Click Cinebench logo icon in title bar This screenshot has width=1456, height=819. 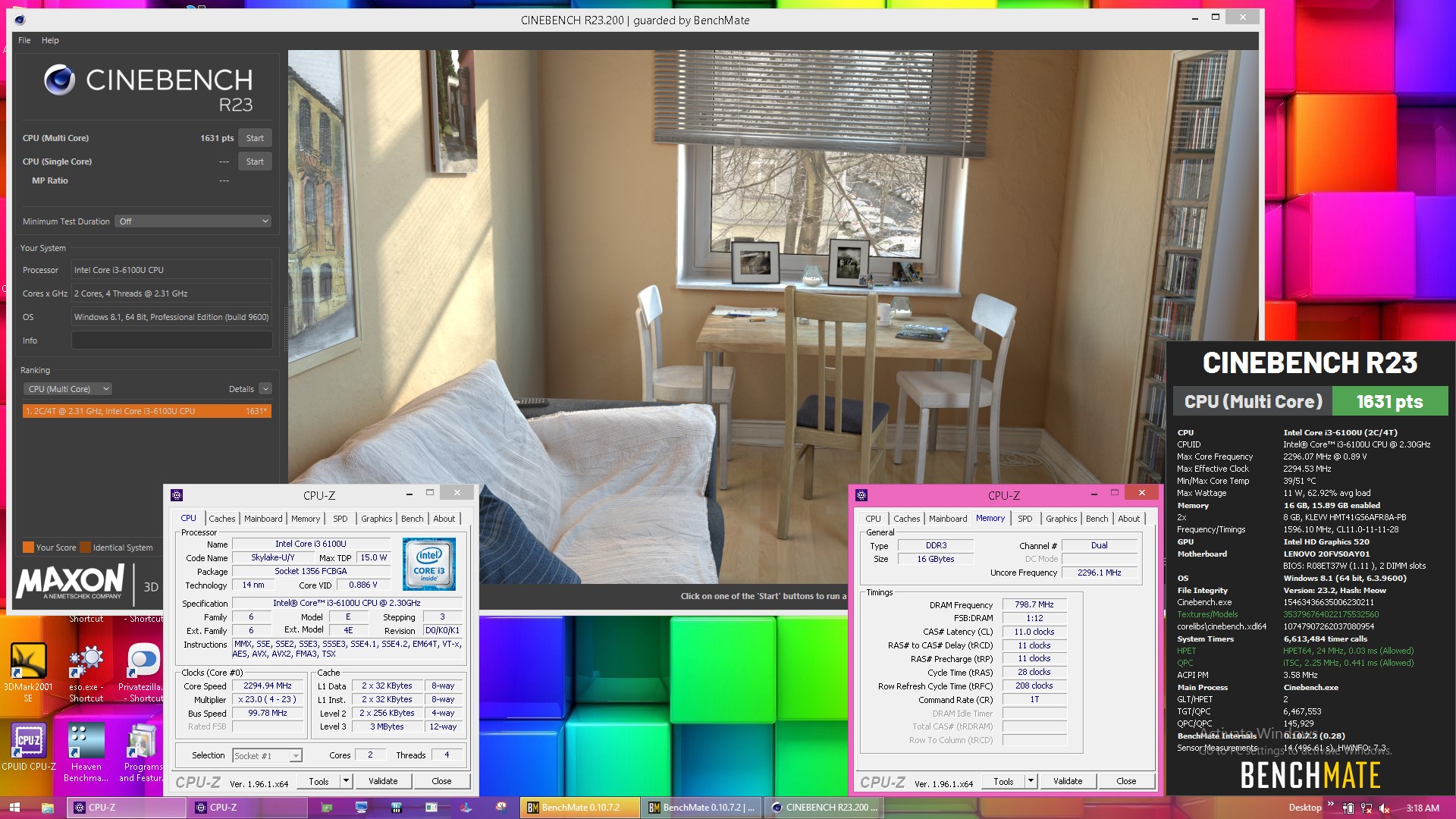20,20
